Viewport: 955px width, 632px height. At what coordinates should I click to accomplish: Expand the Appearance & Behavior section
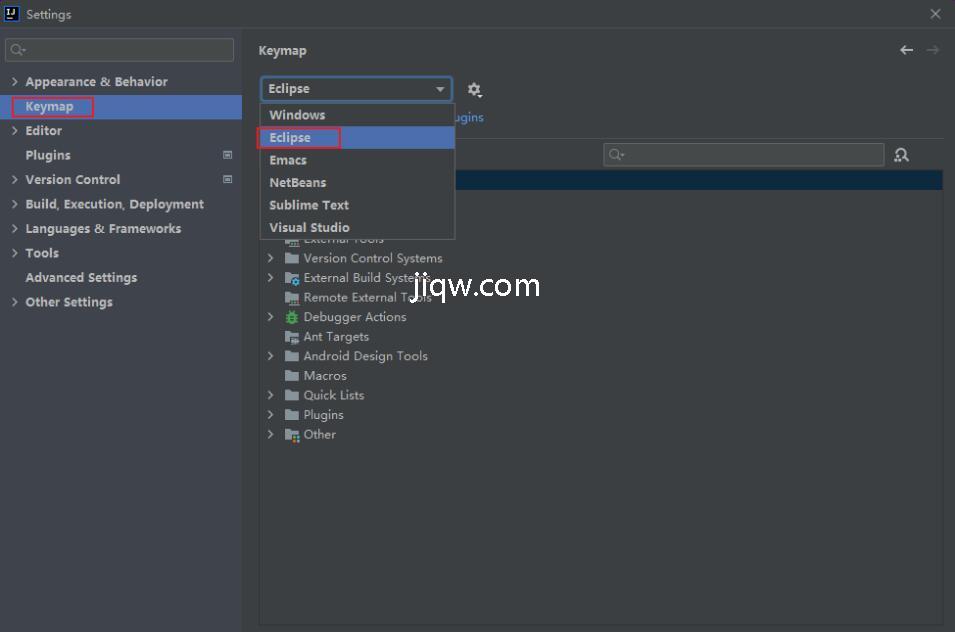point(15,82)
